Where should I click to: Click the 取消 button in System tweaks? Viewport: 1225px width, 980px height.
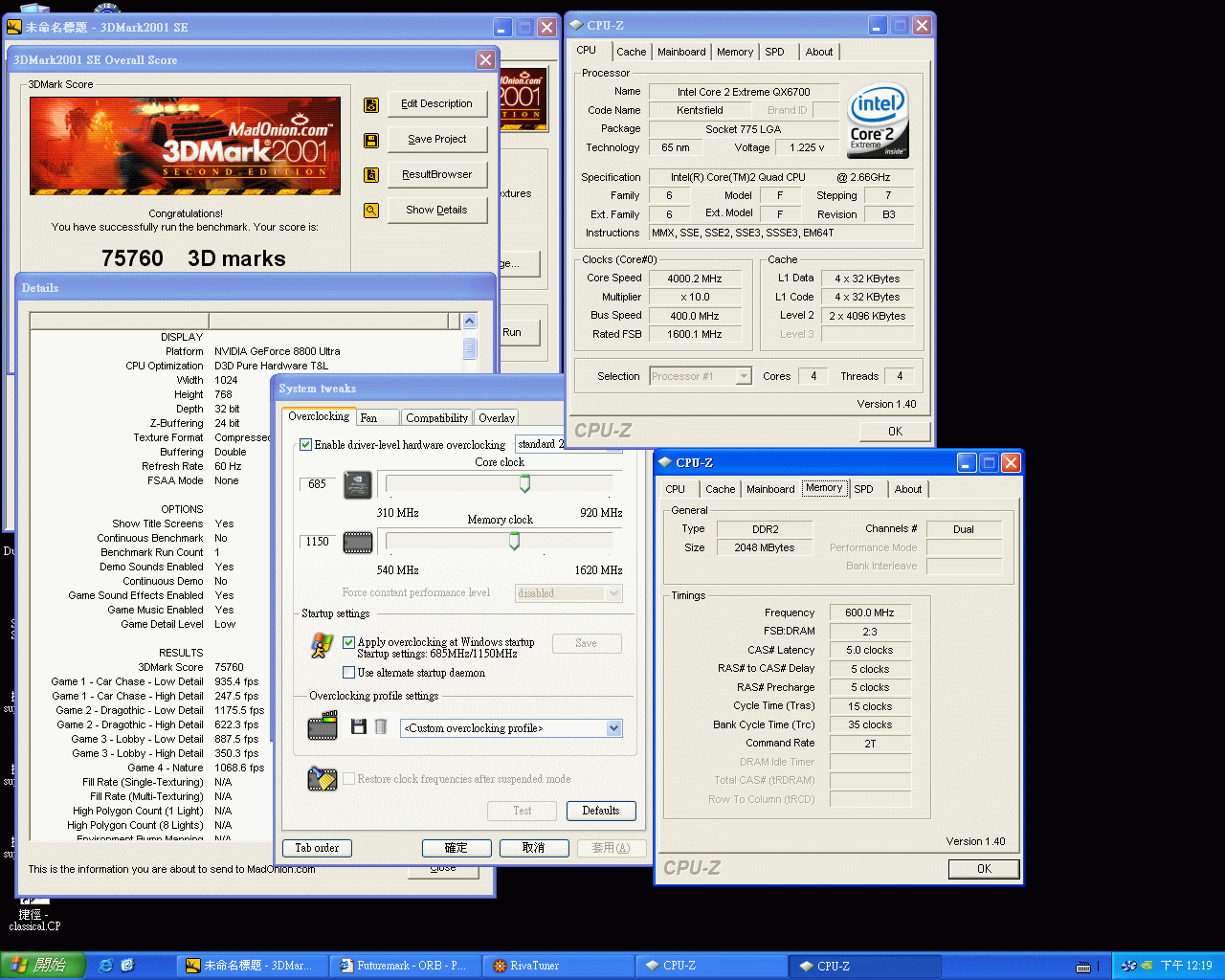point(533,848)
